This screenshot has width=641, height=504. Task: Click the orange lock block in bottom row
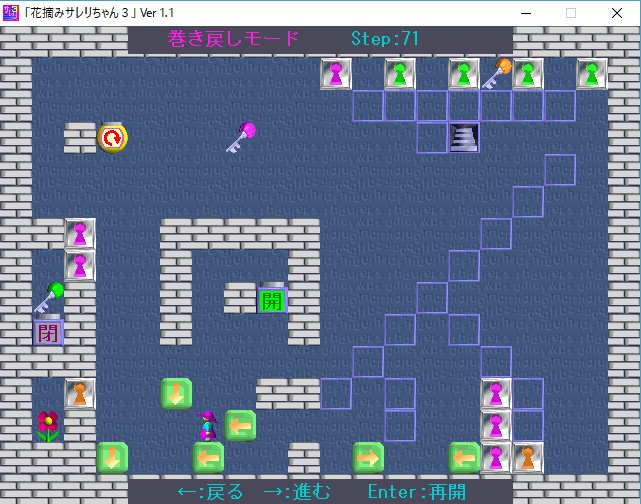tap(527, 457)
